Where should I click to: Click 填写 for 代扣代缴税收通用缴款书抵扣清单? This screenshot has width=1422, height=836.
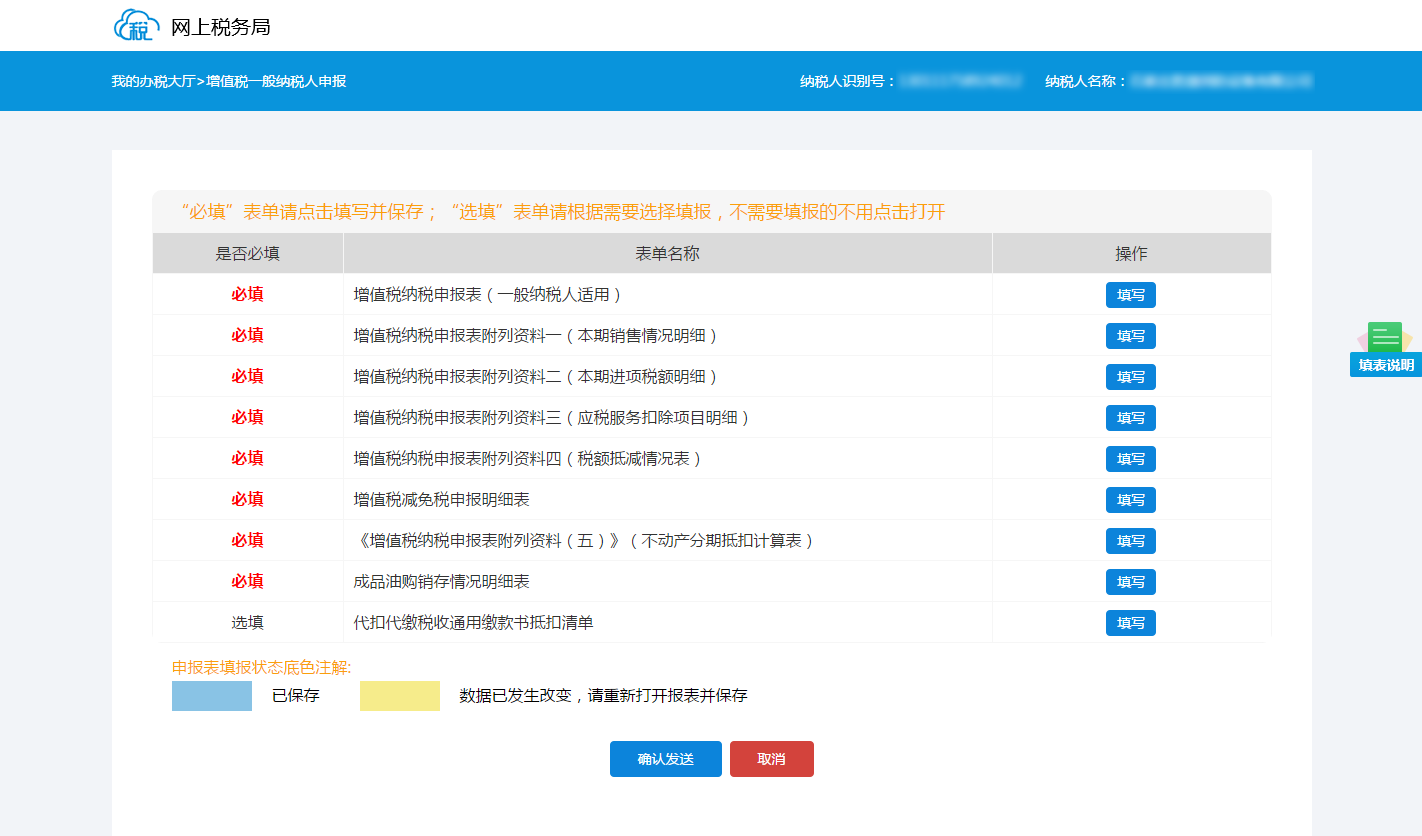[x=1130, y=623]
